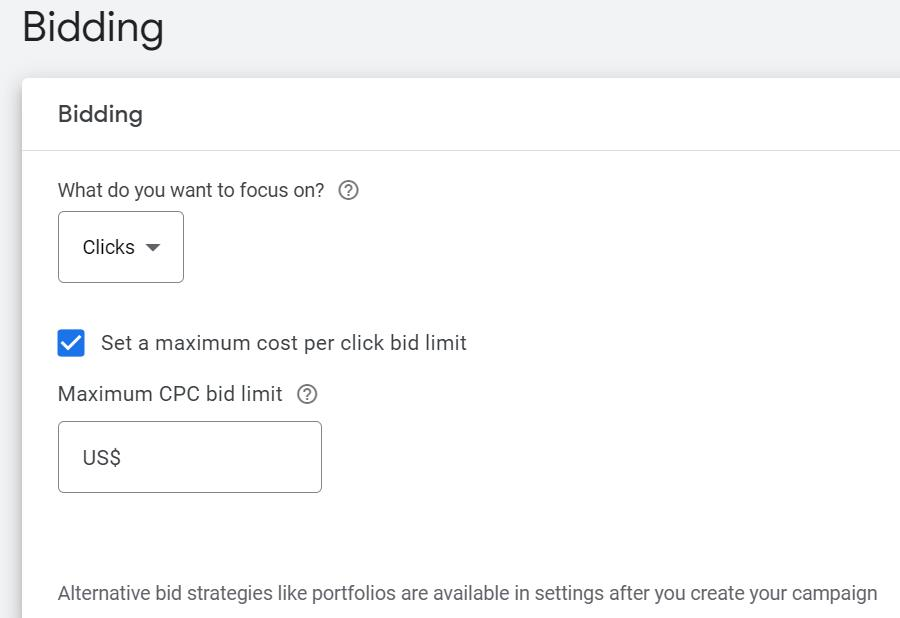Open help icon next to Maximum CPC bid limit

click(x=307, y=394)
